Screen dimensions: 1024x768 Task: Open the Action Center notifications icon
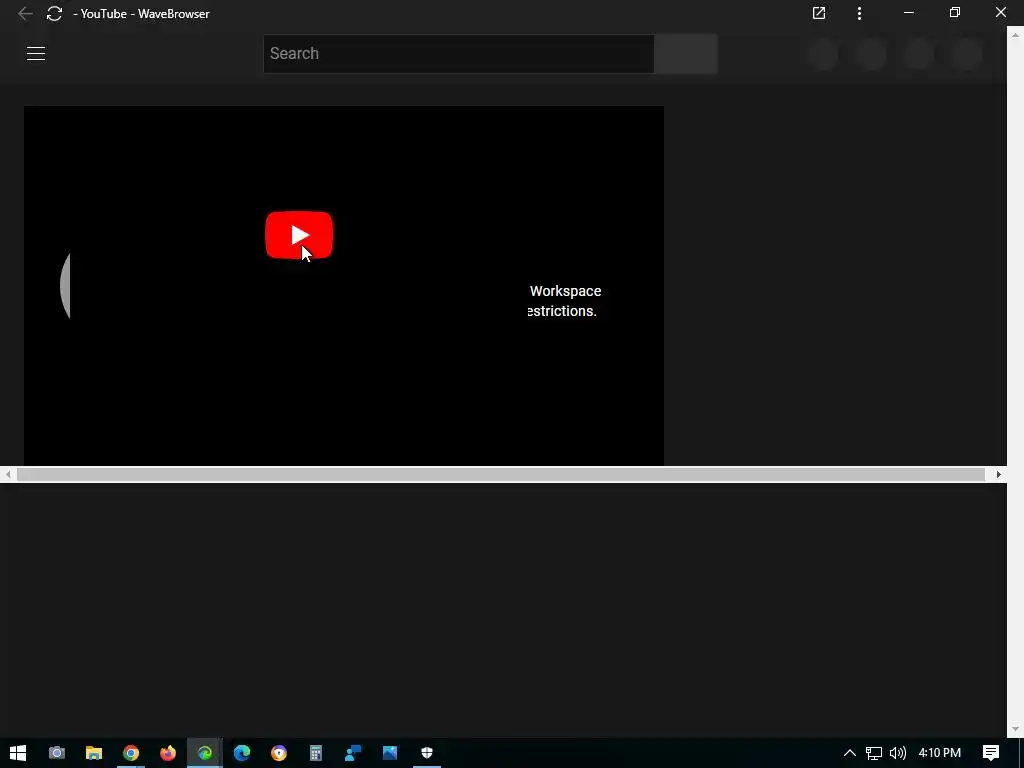991,753
